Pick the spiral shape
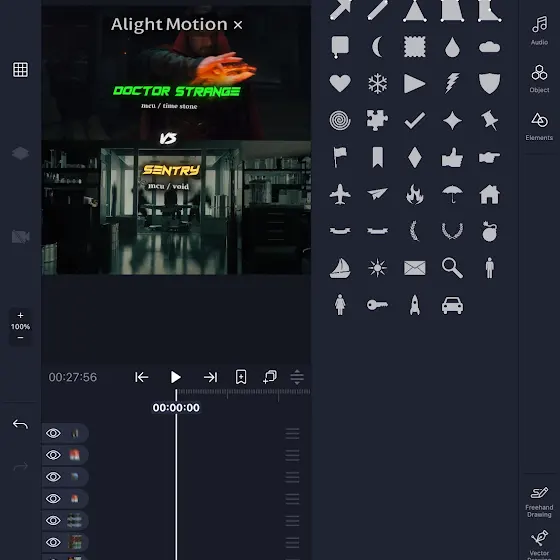The width and height of the screenshot is (560, 560). point(340,120)
